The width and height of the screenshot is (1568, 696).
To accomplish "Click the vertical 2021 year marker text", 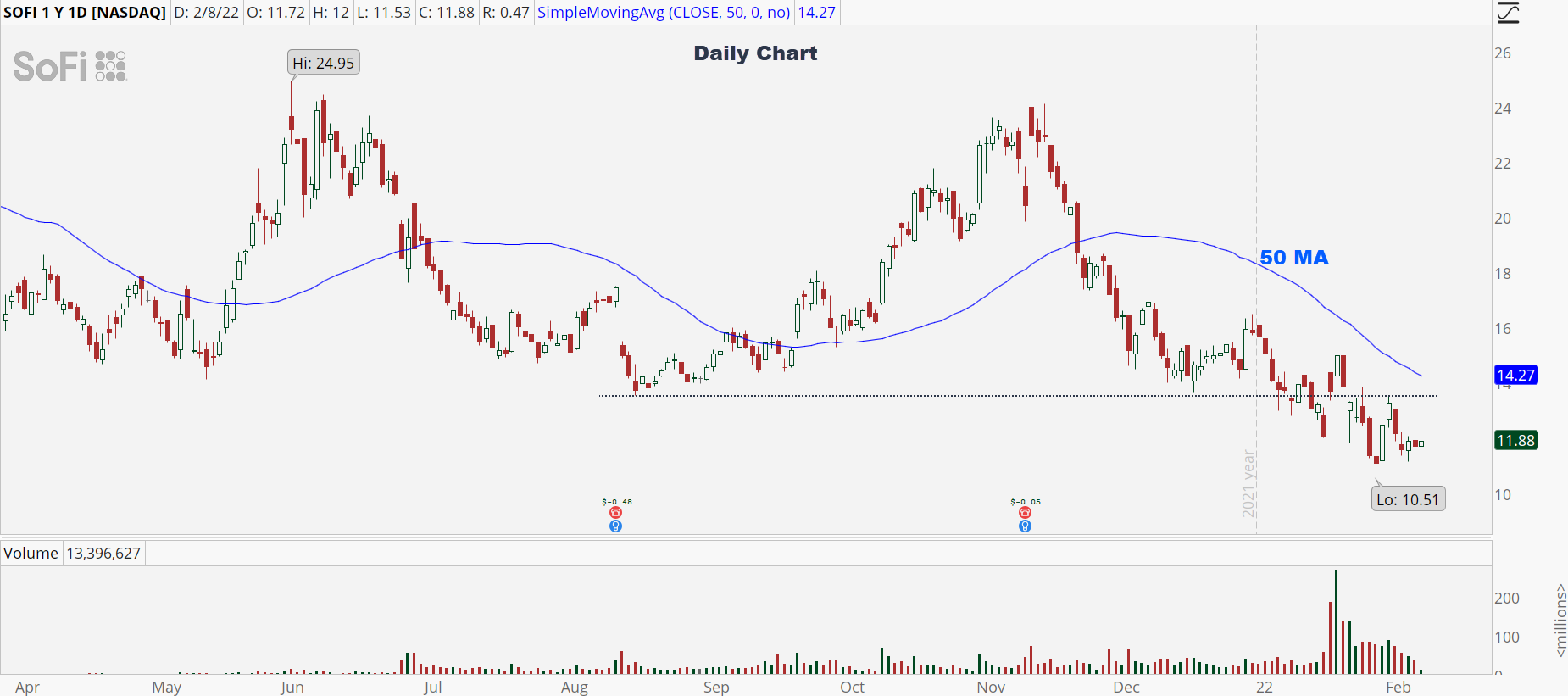I will coord(1248,483).
